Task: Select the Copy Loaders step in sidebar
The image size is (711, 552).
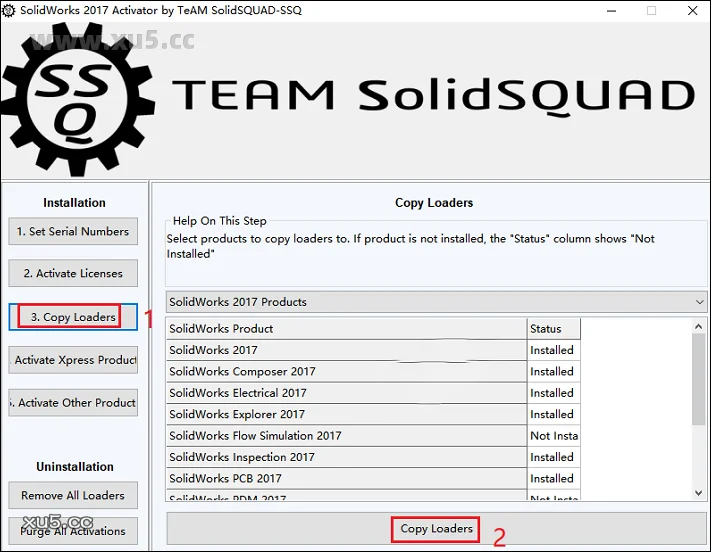Action: pos(73,317)
